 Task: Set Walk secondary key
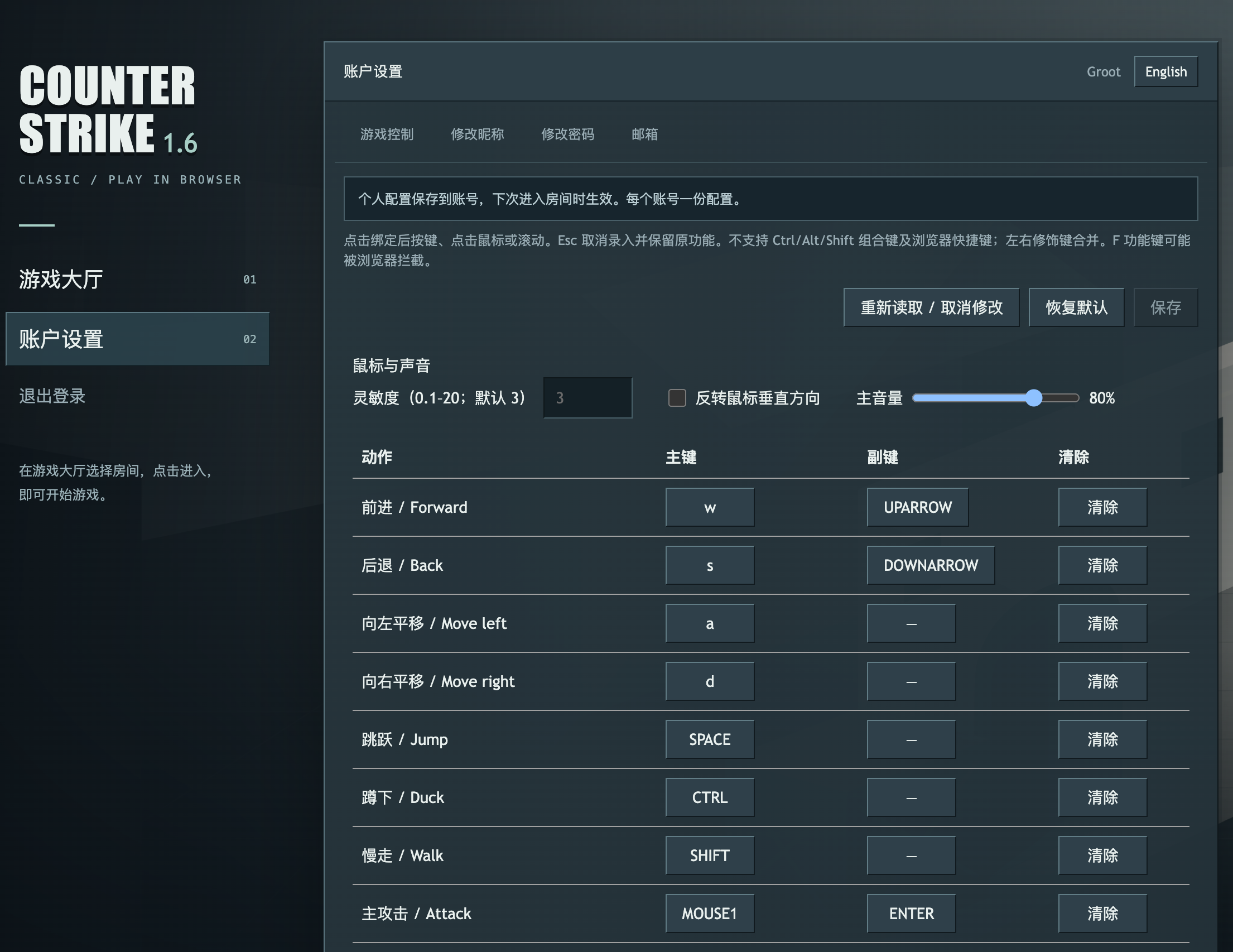911,855
